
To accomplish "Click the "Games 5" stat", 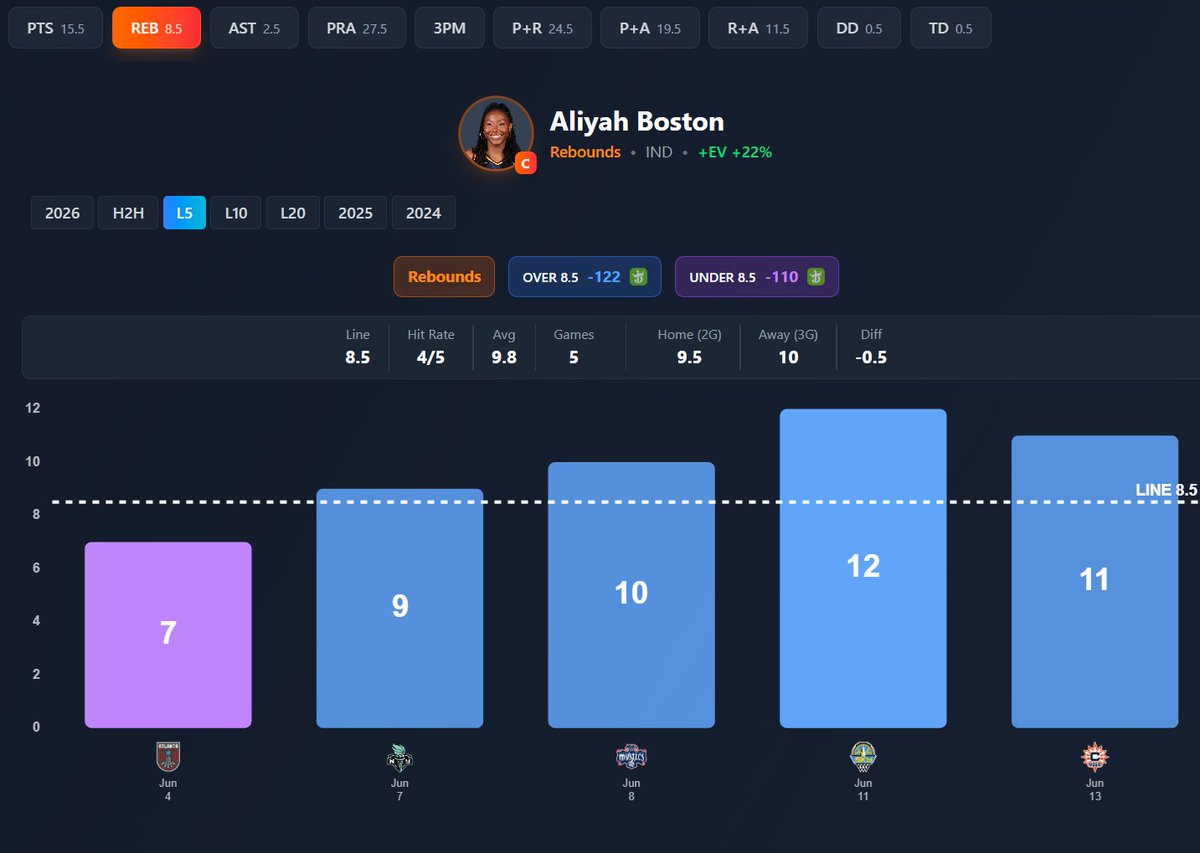I will 574,346.
